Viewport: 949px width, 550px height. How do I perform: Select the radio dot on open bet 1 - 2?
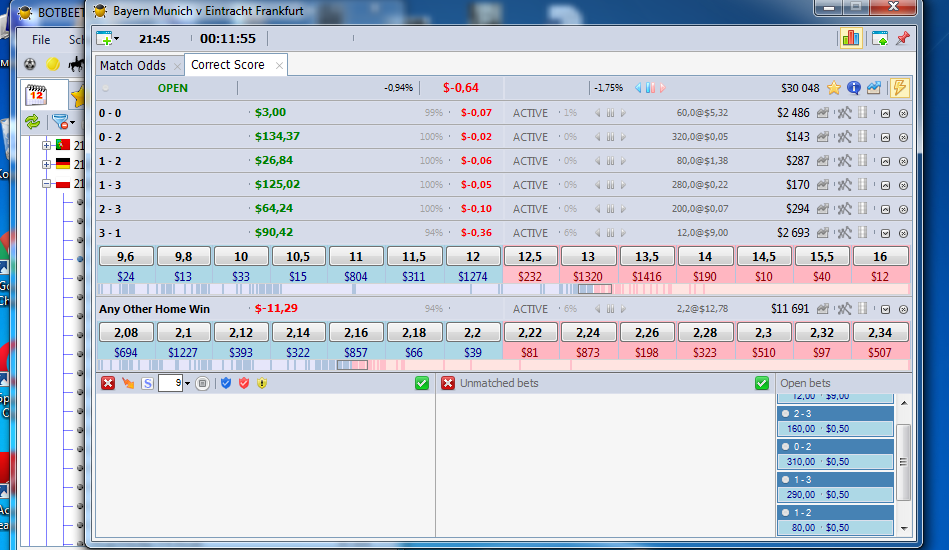[x=786, y=512]
